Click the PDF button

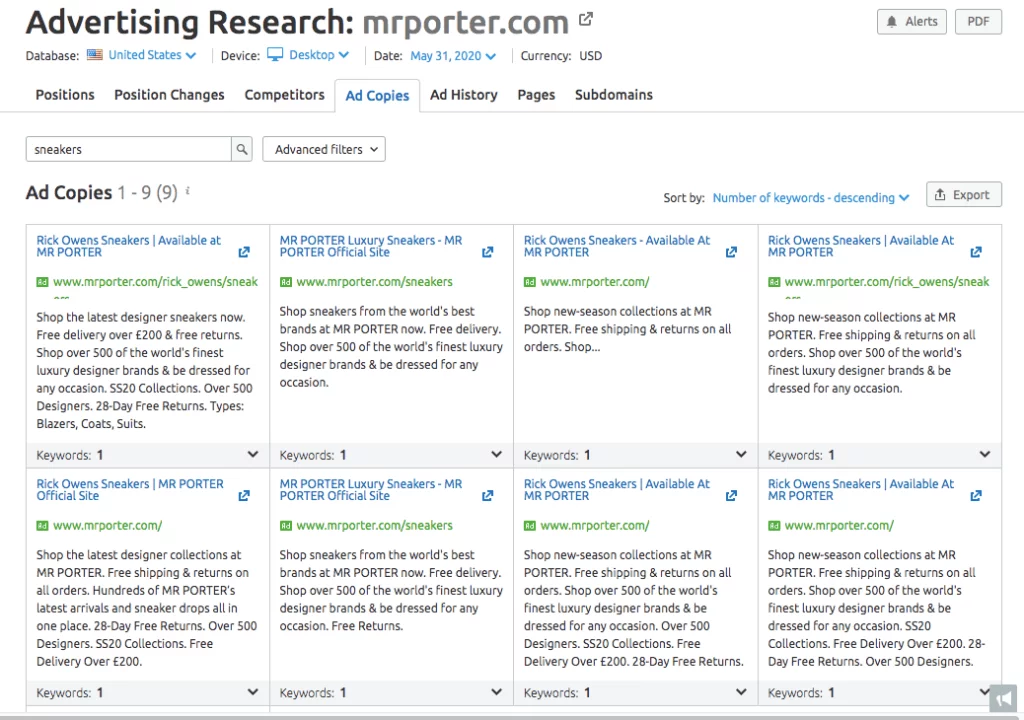coord(978,22)
